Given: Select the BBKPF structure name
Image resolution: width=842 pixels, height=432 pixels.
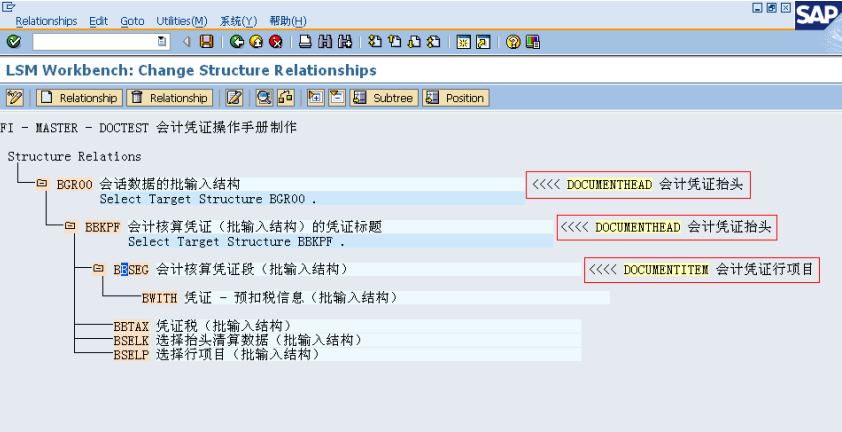Looking at the screenshot, I should 103,227.
